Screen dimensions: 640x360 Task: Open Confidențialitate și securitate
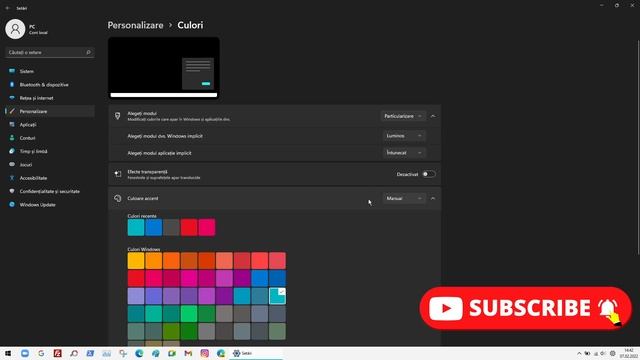[x=50, y=191]
